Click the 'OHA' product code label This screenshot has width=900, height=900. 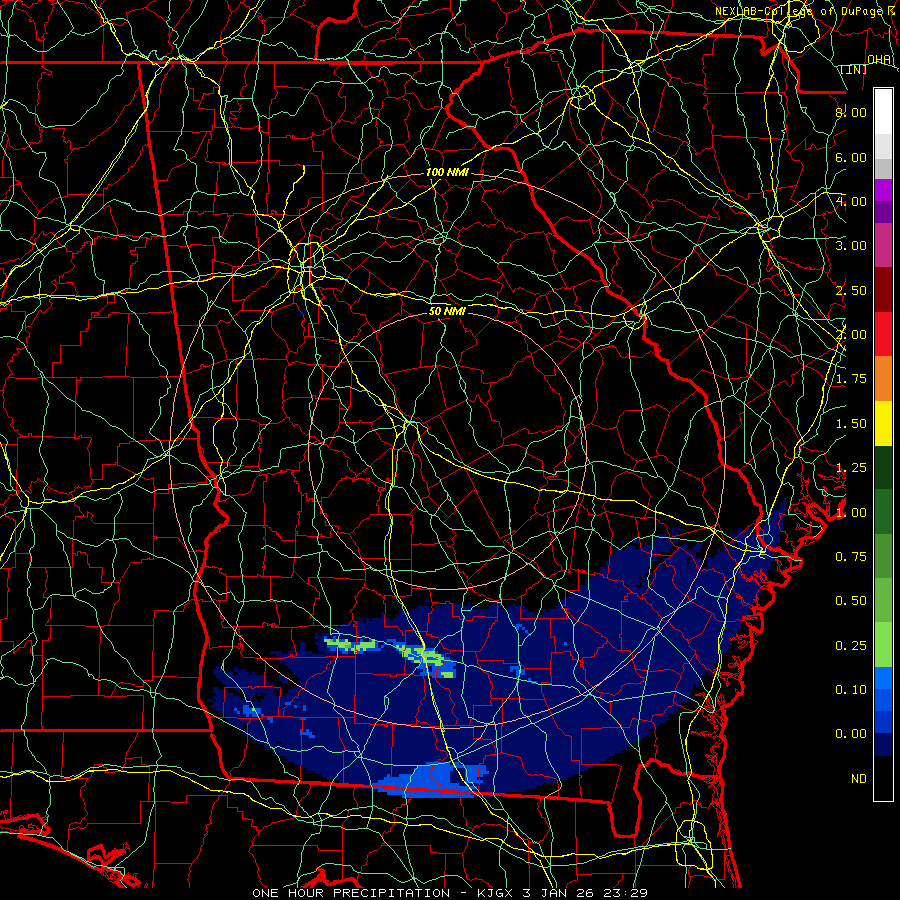click(x=879, y=60)
